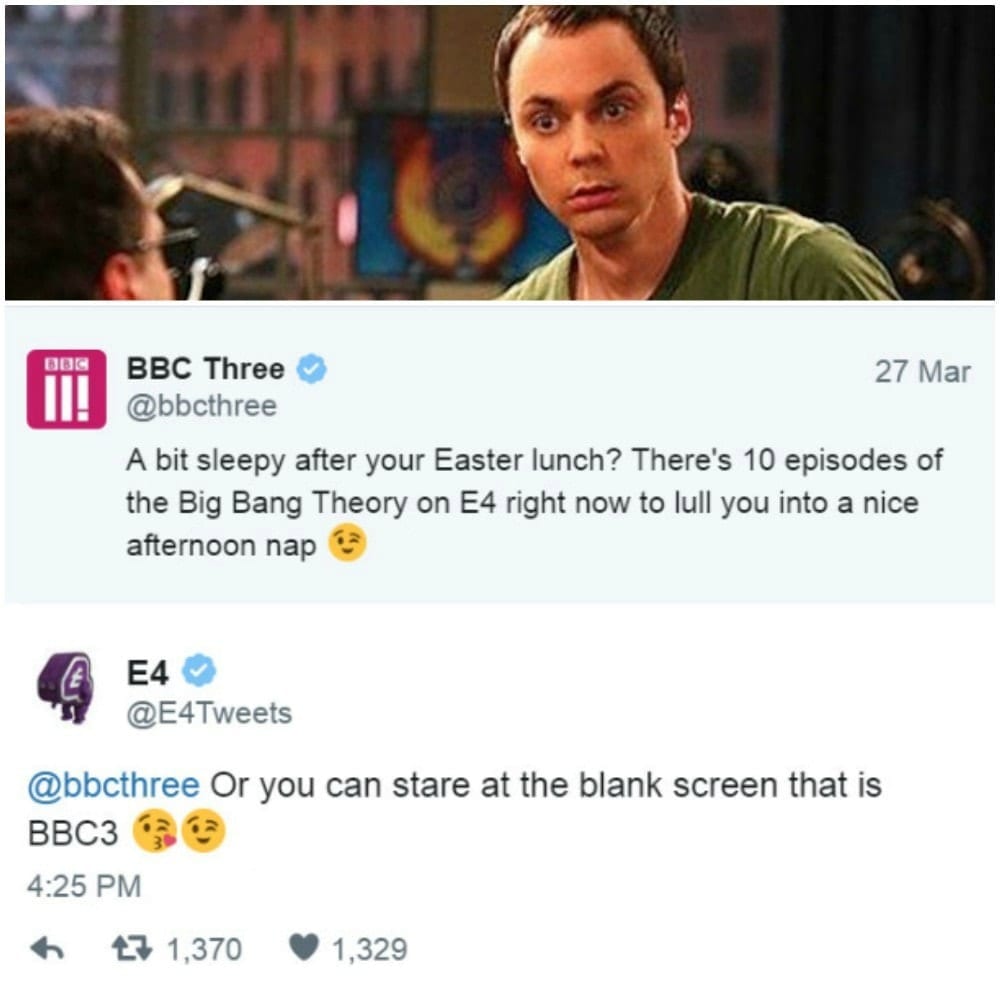
Task: View the 1,329 likes count
Action: pyautogui.click(x=369, y=949)
